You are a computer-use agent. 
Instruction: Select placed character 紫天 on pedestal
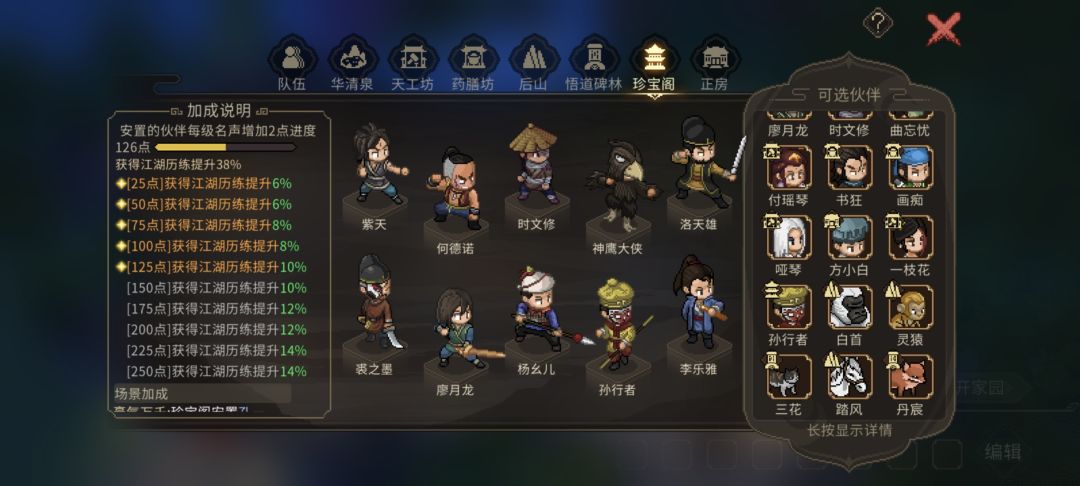pyautogui.click(x=377, y=164)
